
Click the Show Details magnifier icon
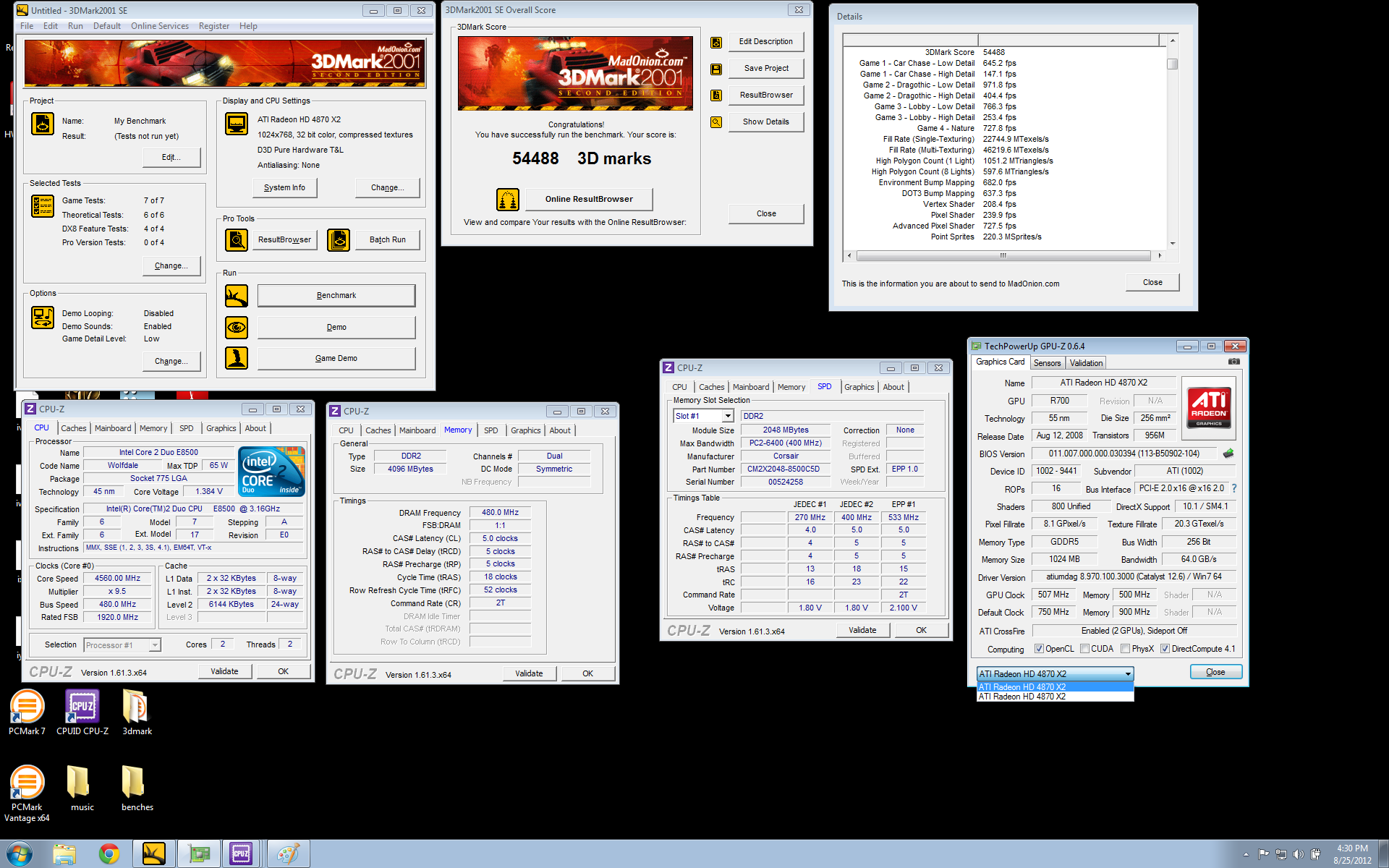[716, 122]
